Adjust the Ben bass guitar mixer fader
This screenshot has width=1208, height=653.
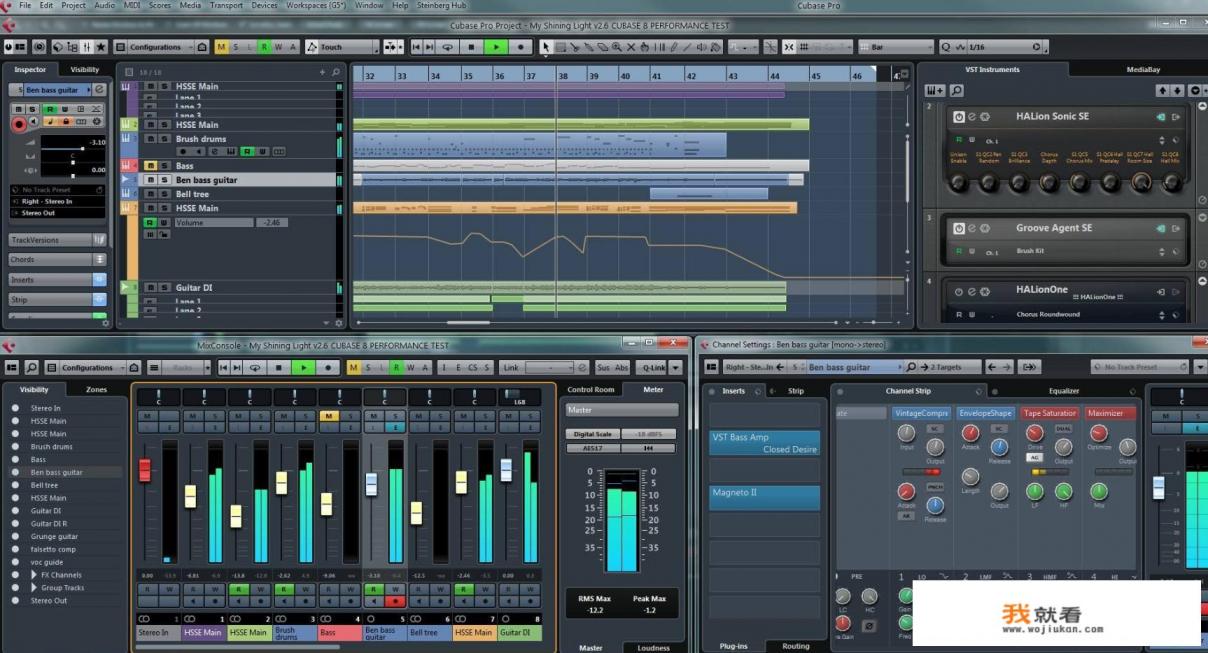(371, 484)
